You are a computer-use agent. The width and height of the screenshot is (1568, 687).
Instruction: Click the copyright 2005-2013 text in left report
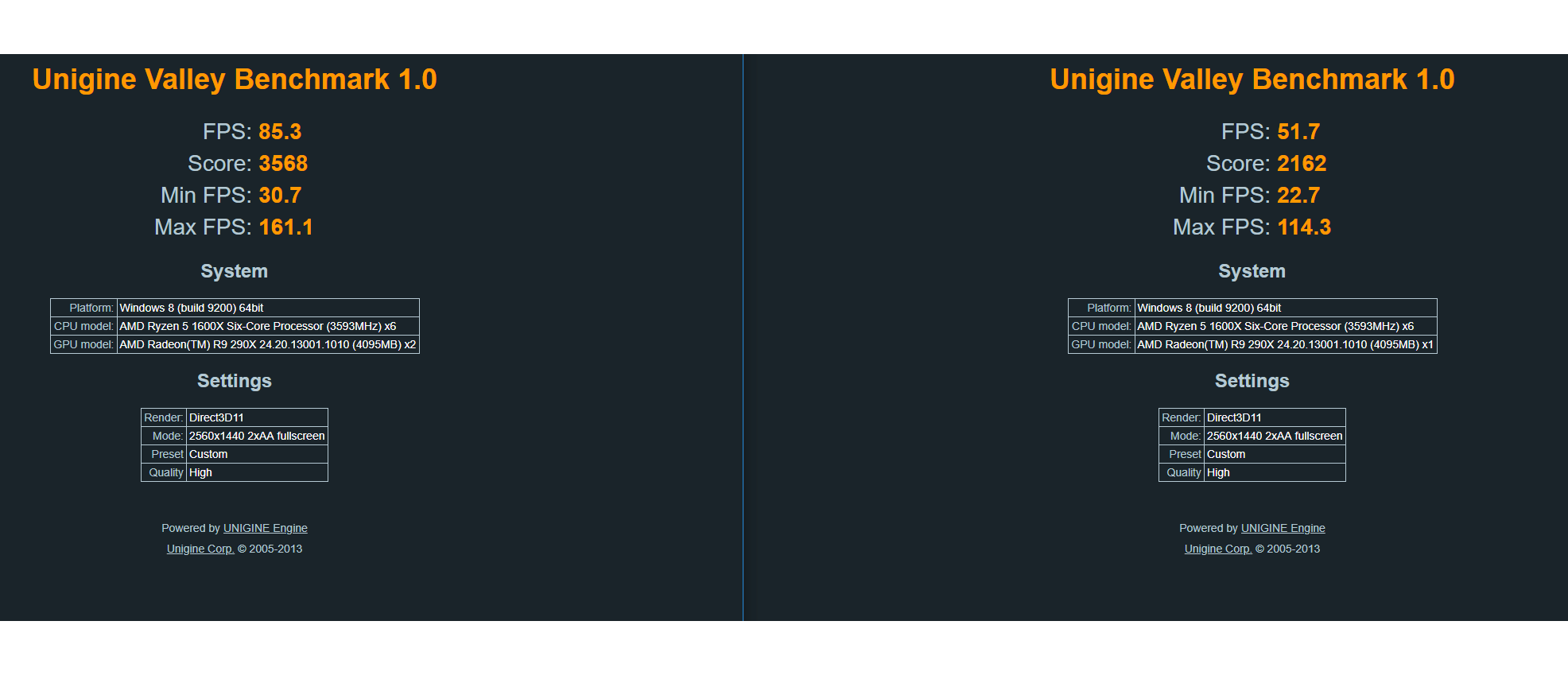click(x=270, y=549)
